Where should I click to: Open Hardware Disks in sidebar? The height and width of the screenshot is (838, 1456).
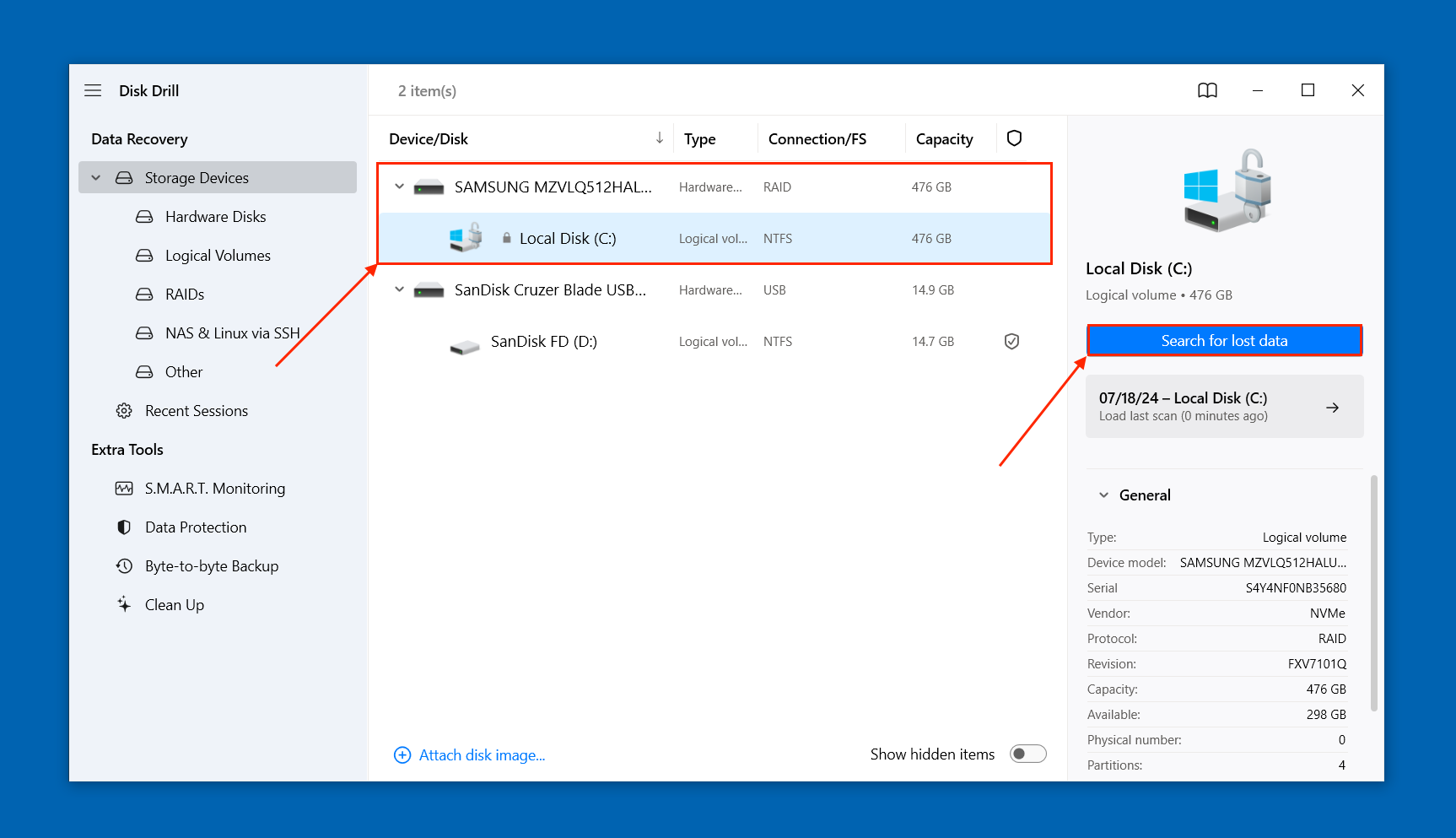[x=216, y=217]
